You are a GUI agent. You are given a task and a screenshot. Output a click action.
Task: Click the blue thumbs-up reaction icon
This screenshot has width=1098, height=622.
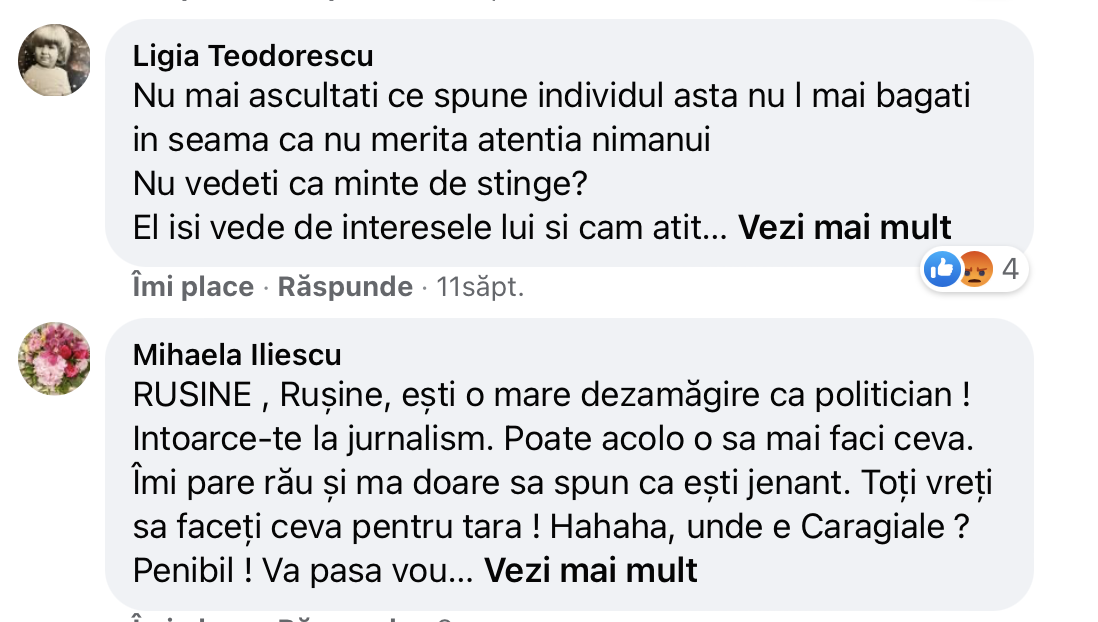pyautogui.click(x=942, y=268)
